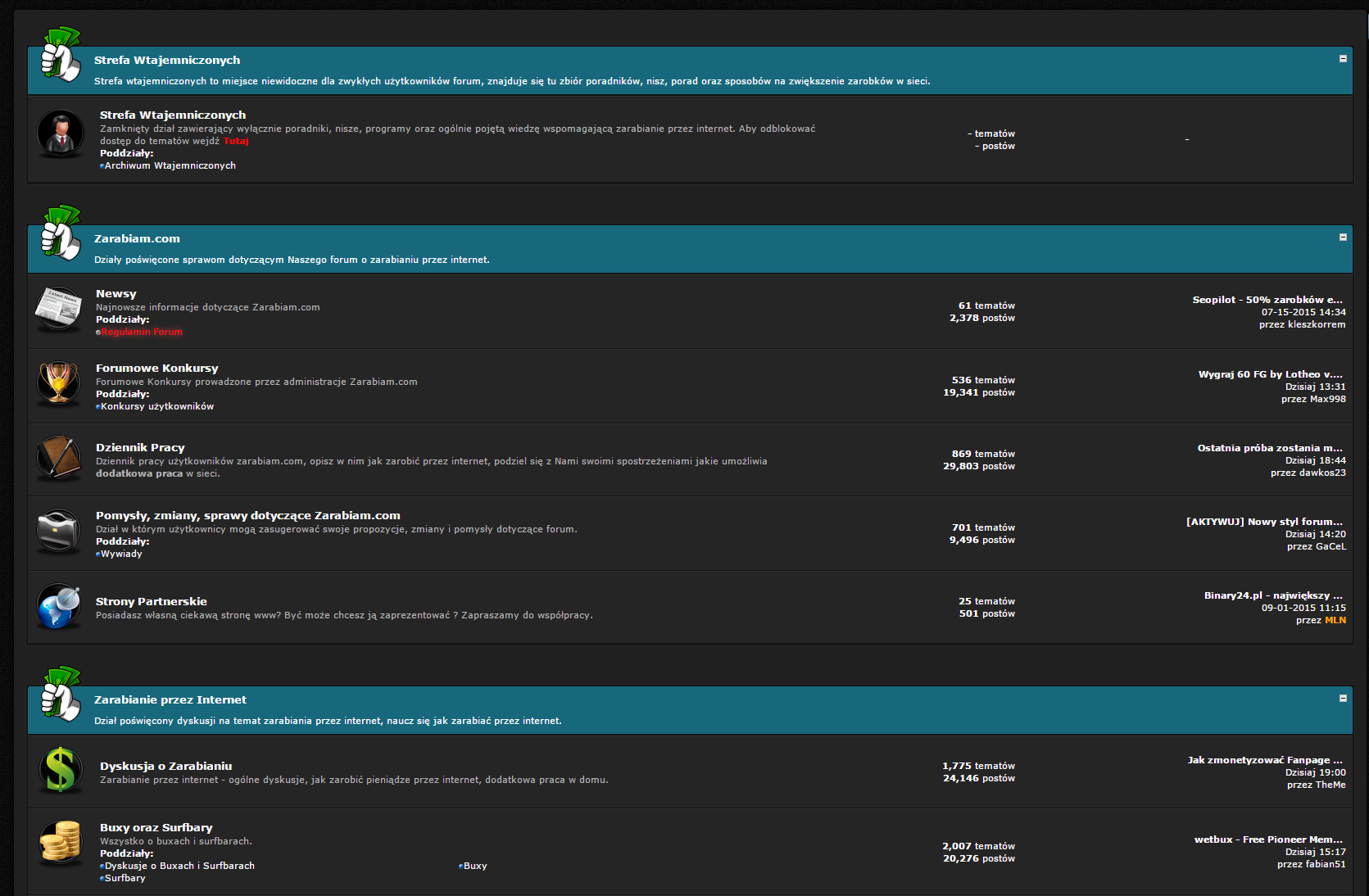Collapse the Strefa Wtajemniczonych category

[1343, 59]
